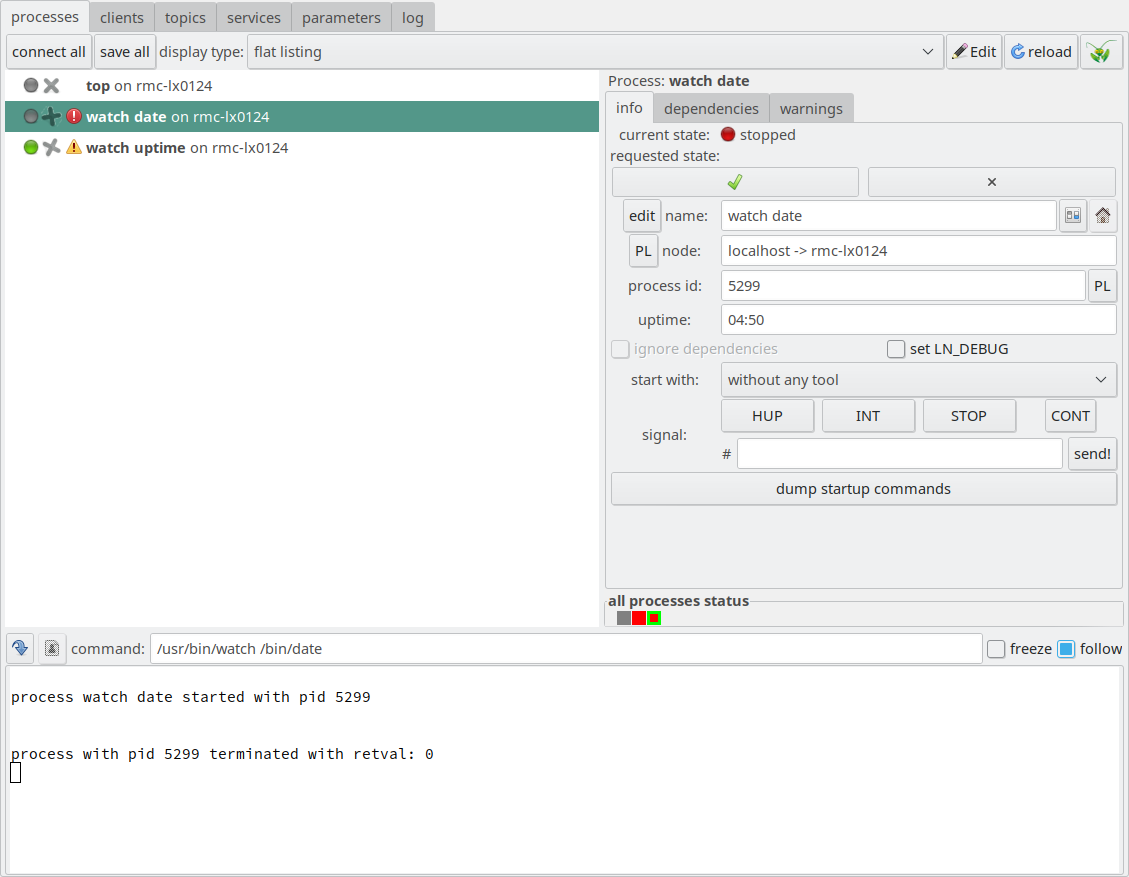
Task: Select top on rmc-lx0124 process row
Action: (x=302, y=86)
